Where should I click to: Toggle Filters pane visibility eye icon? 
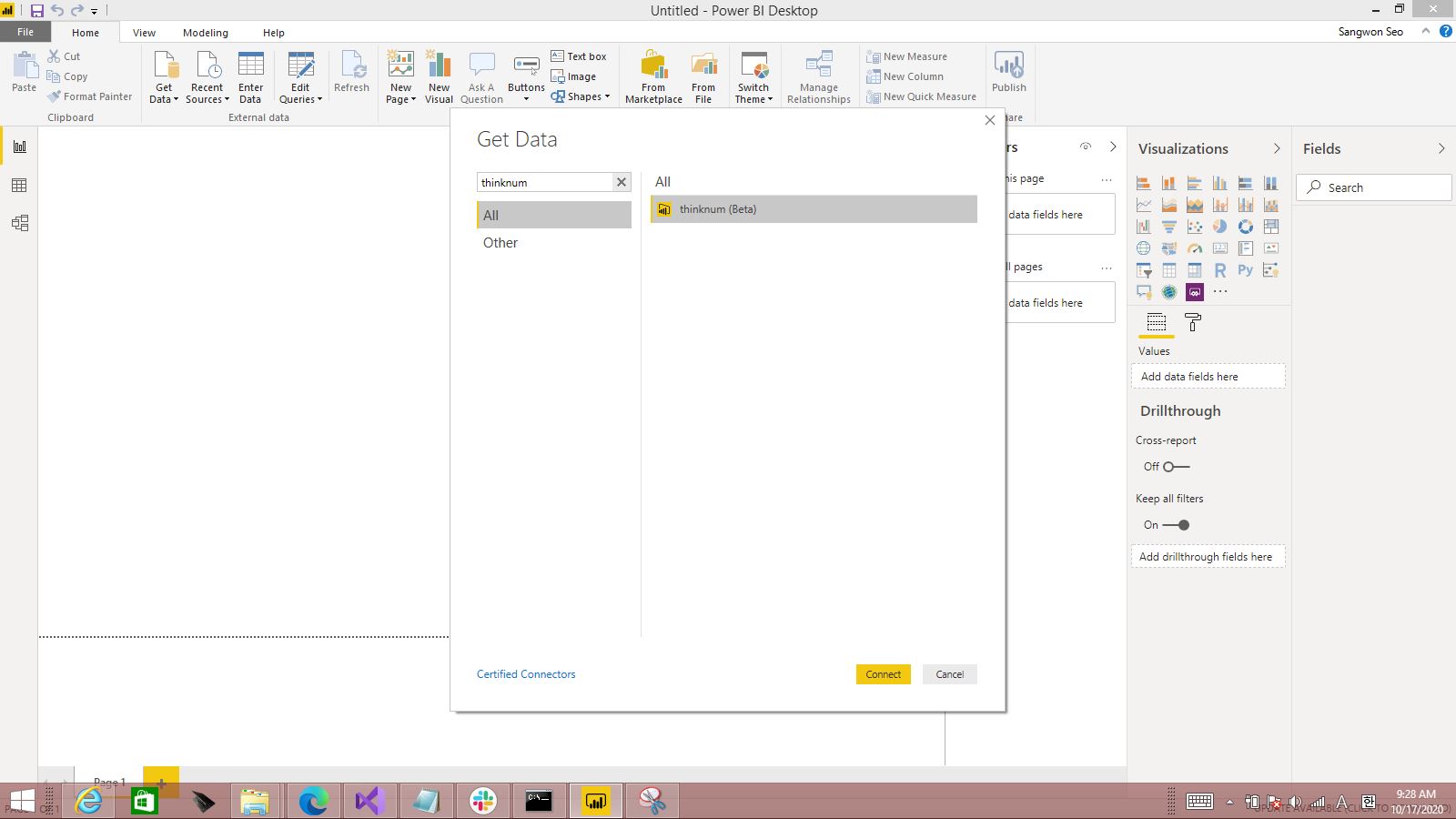(1086, 147)
